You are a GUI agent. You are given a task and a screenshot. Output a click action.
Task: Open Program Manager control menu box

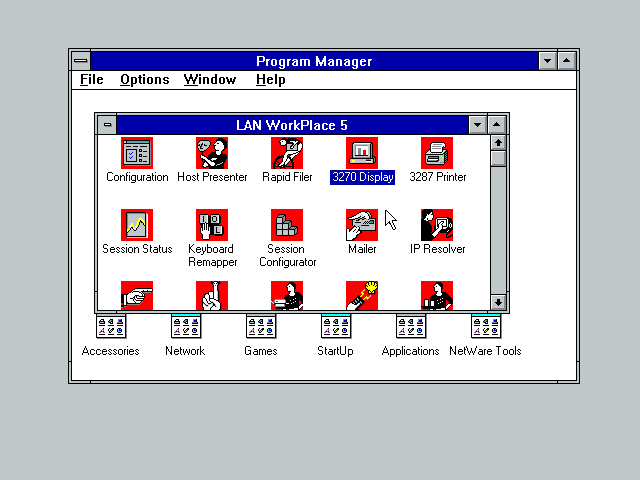[81, 61]
